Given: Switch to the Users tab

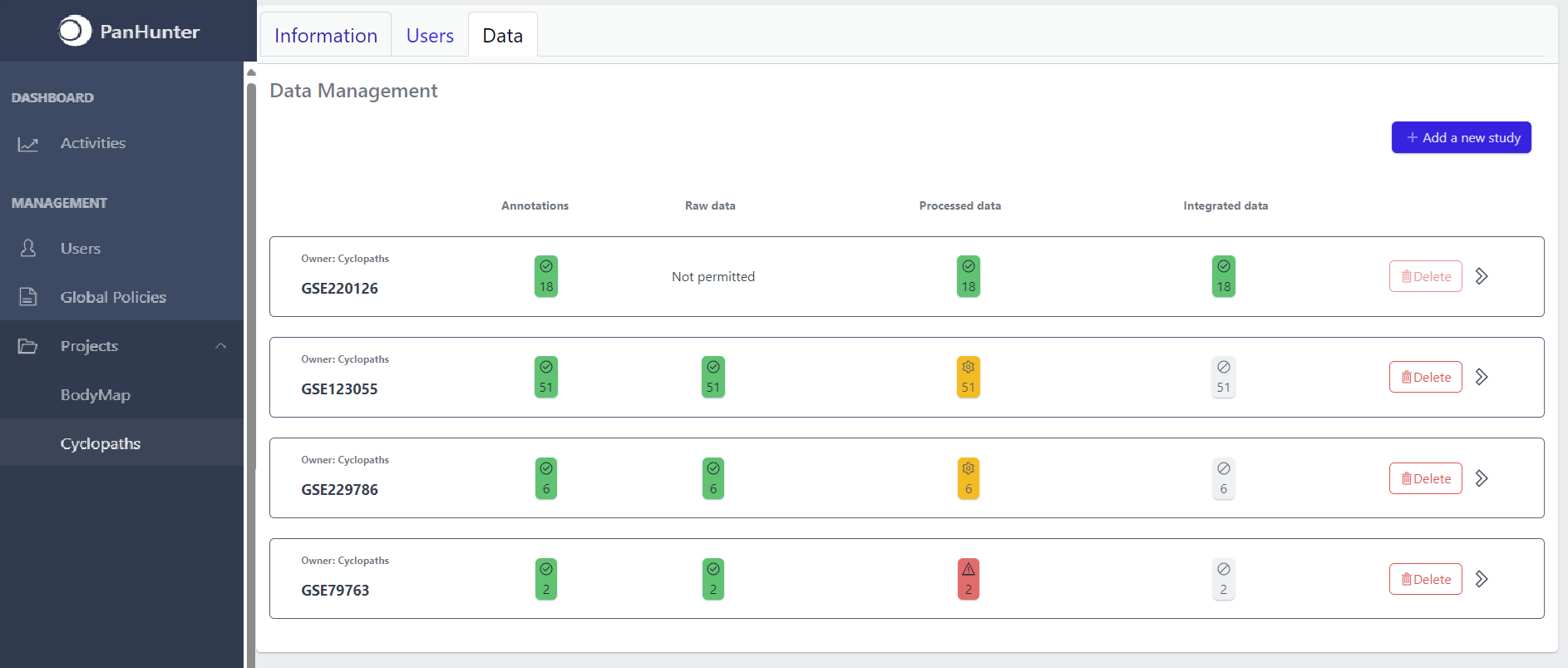Looking at the screenshot, I should tap(430, 36).
